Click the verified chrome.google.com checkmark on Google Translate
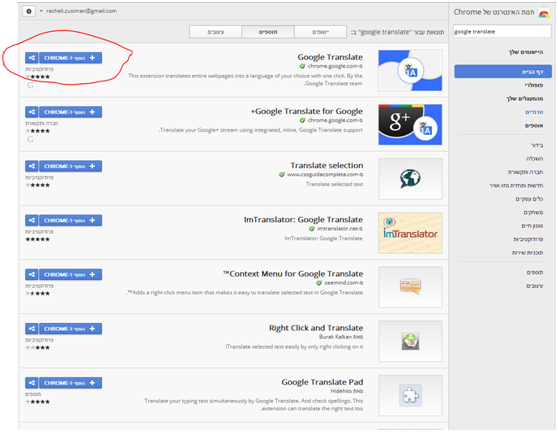 (302, 66)
